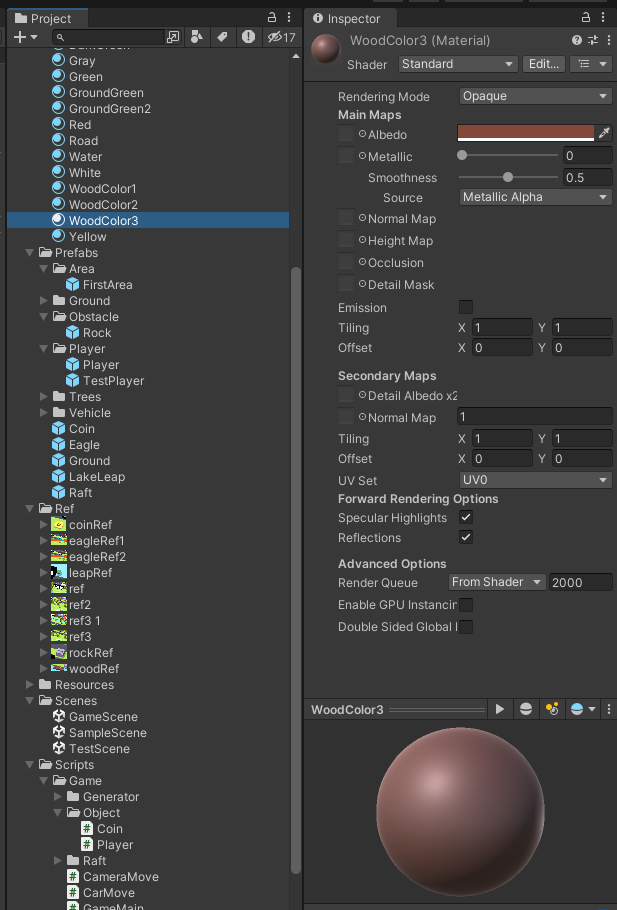Expand the Vehicle folder
Image resolution: width=617 pixels, height=910 pixels.
pos(44,413)
